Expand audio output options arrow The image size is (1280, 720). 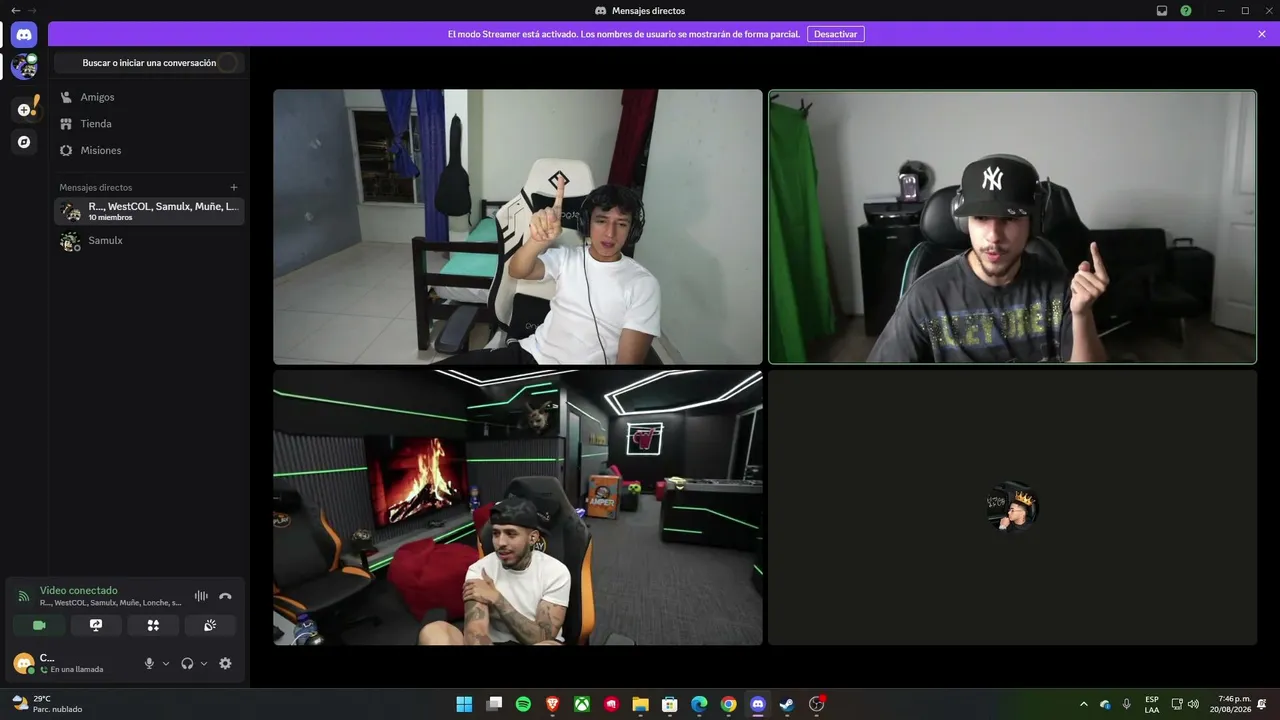[204, 663]
